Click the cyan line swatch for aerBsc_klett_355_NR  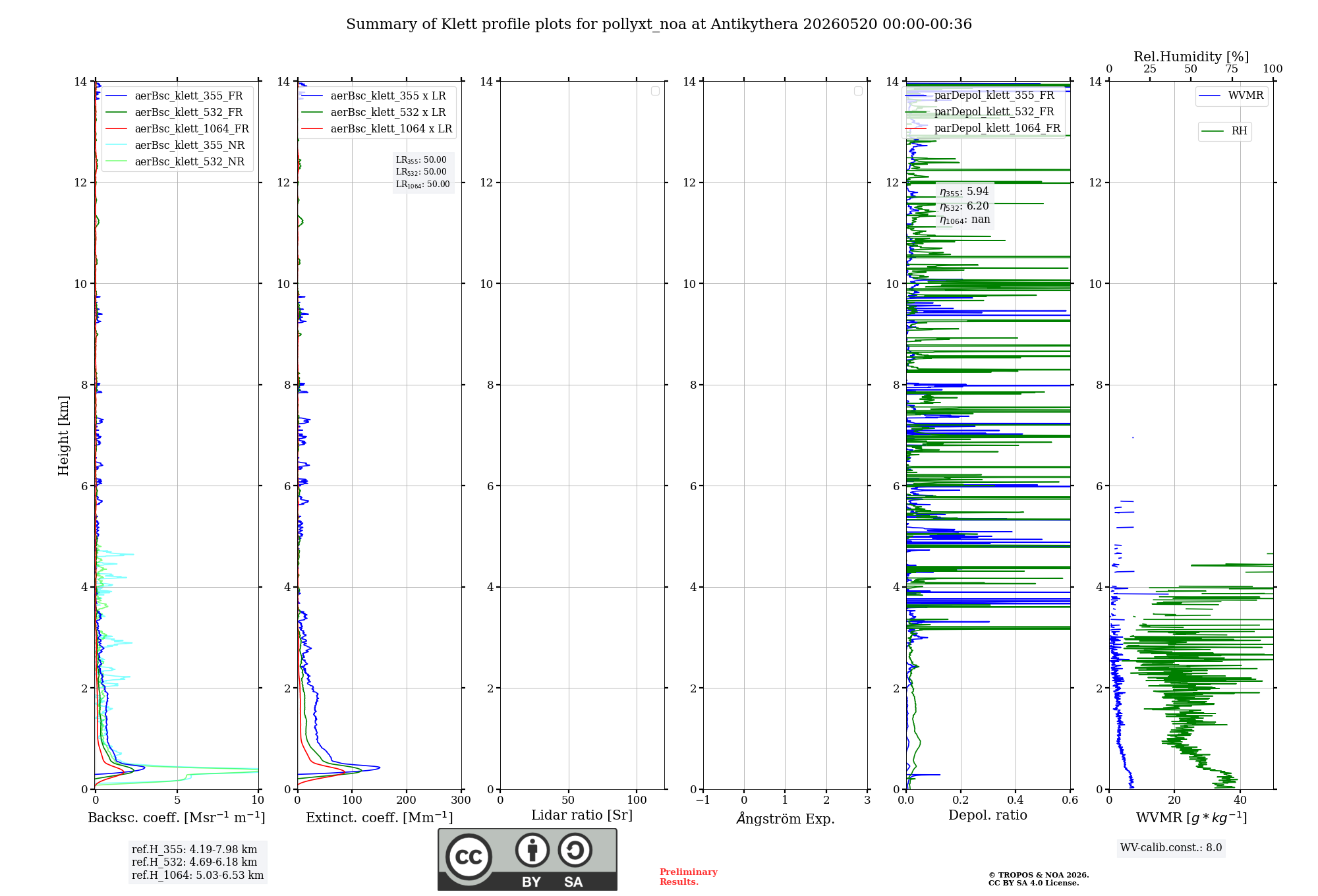(116, 146)
